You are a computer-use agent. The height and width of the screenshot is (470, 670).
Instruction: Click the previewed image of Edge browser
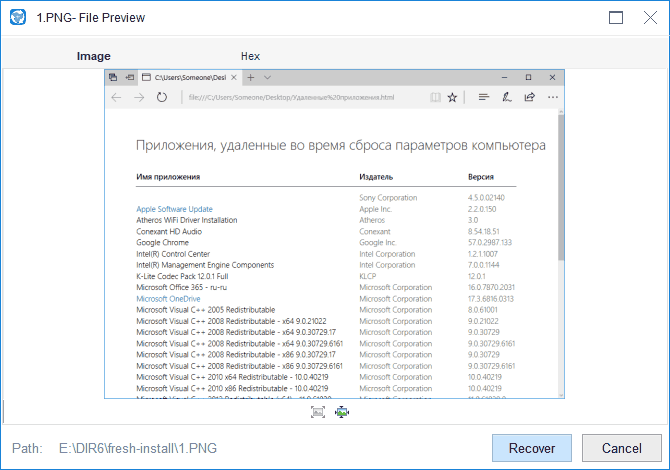point(334,234)
